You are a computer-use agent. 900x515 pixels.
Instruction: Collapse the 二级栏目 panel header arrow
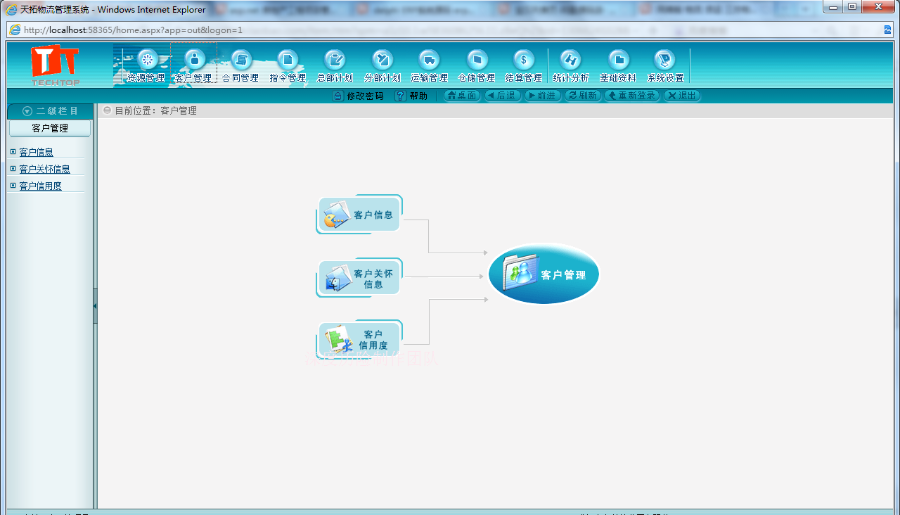point(27,111)
